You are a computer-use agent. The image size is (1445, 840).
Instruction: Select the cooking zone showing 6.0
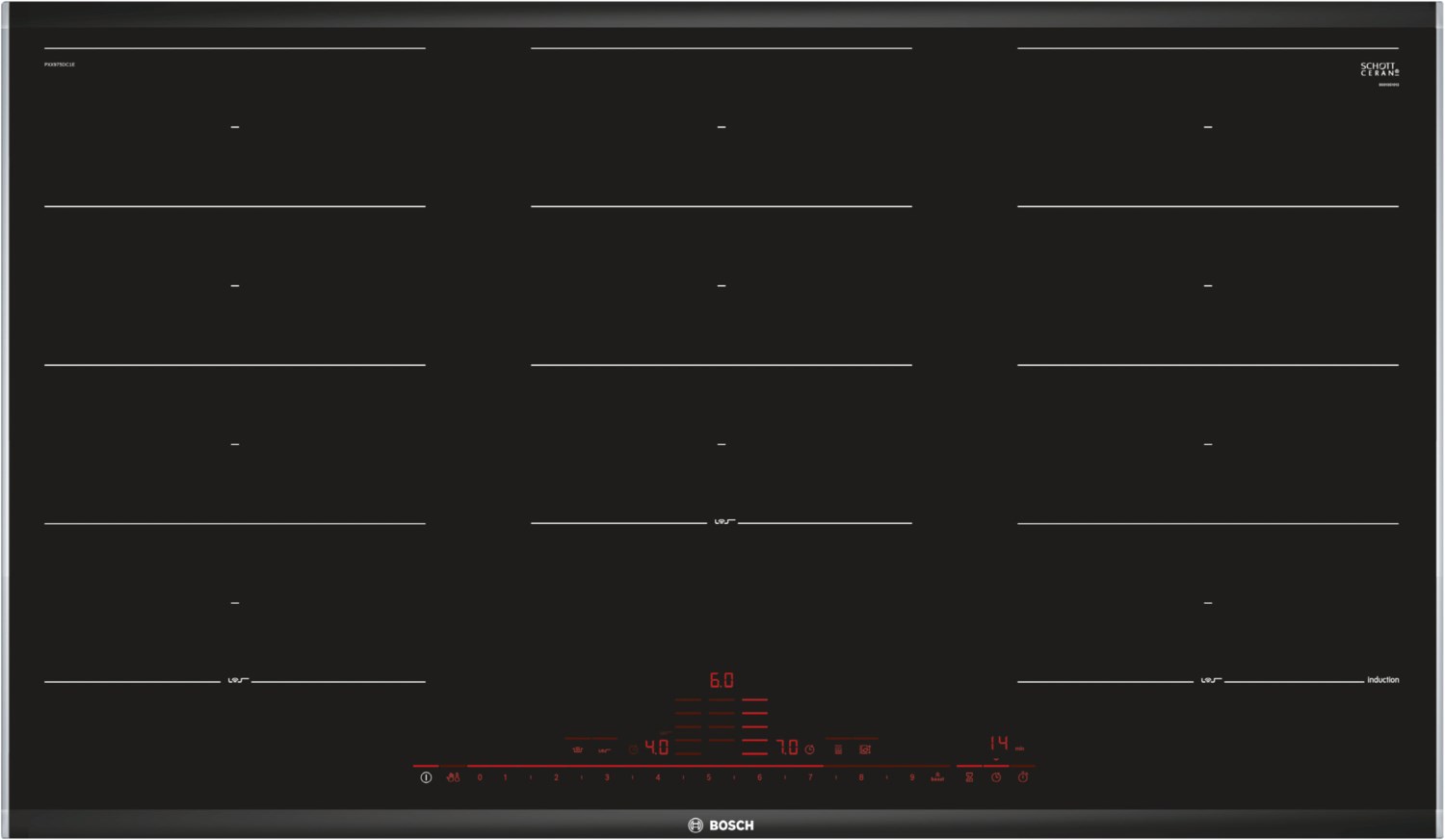coord(722,680)
